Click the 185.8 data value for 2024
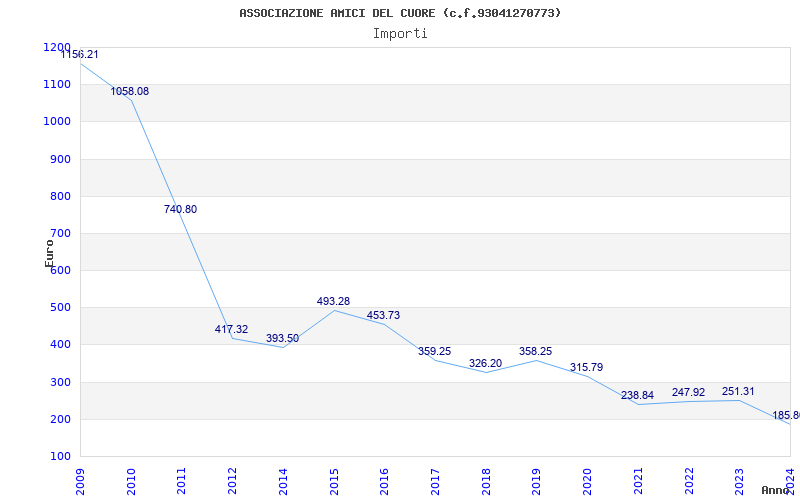Screen dimensions: 800x500 (x=786, y=415)
